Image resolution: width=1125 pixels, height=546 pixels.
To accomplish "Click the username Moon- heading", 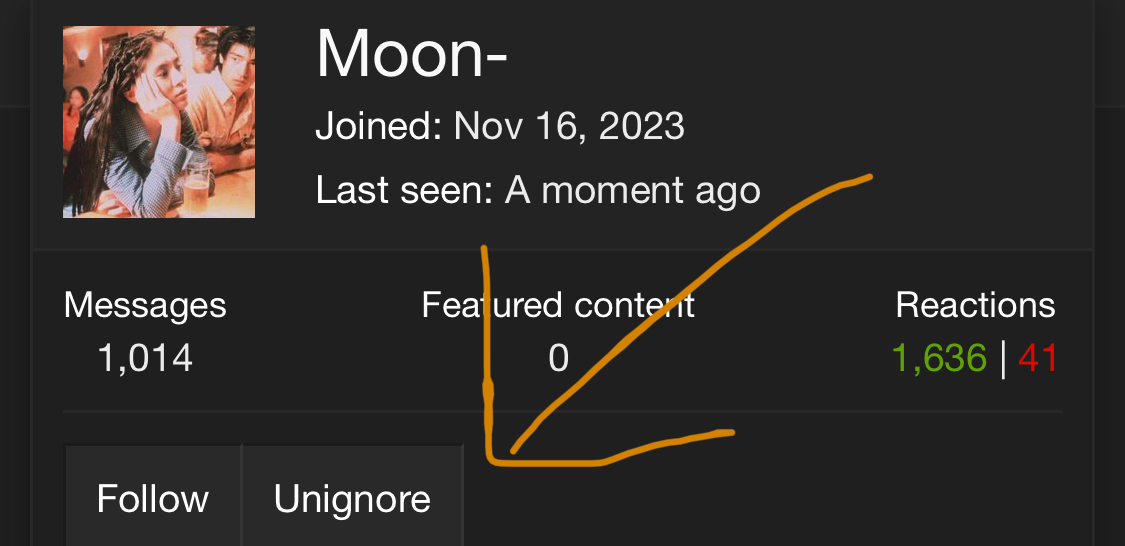I will click(x=412, y=55).
